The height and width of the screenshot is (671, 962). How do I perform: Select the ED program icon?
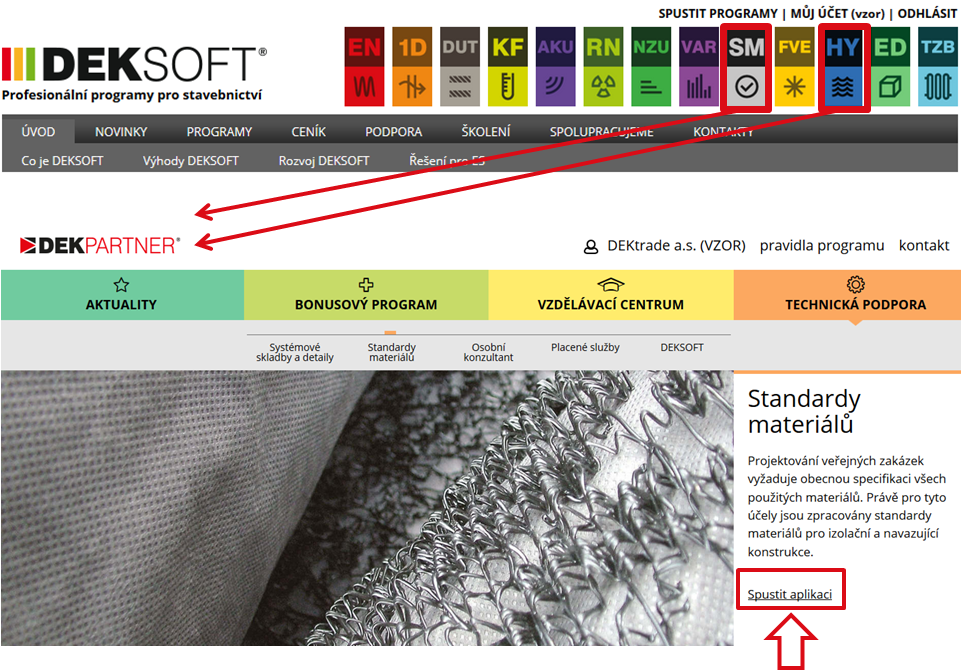890,66
